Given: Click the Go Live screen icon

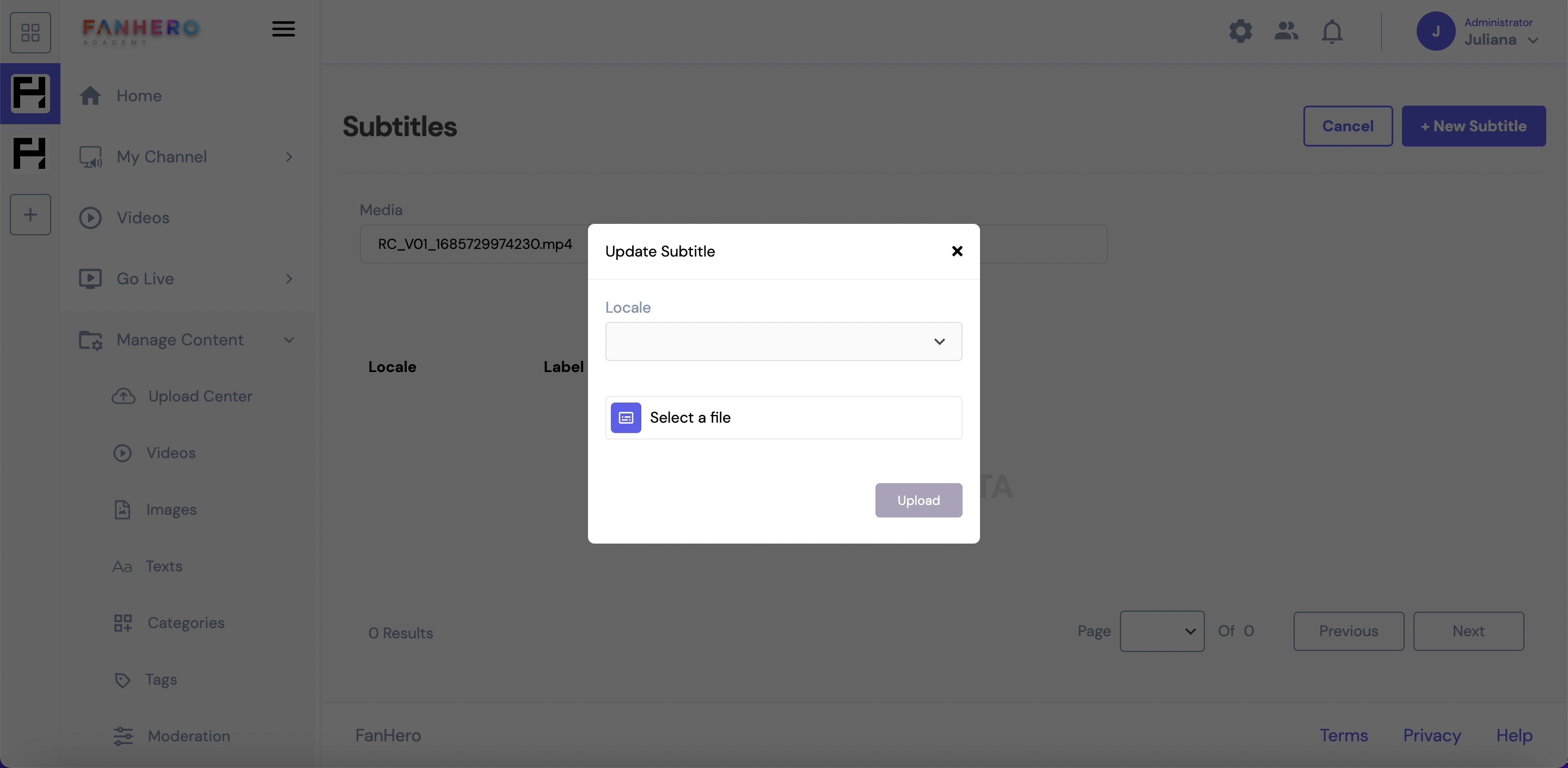Looking at the screenshot, I should [90, 278].
